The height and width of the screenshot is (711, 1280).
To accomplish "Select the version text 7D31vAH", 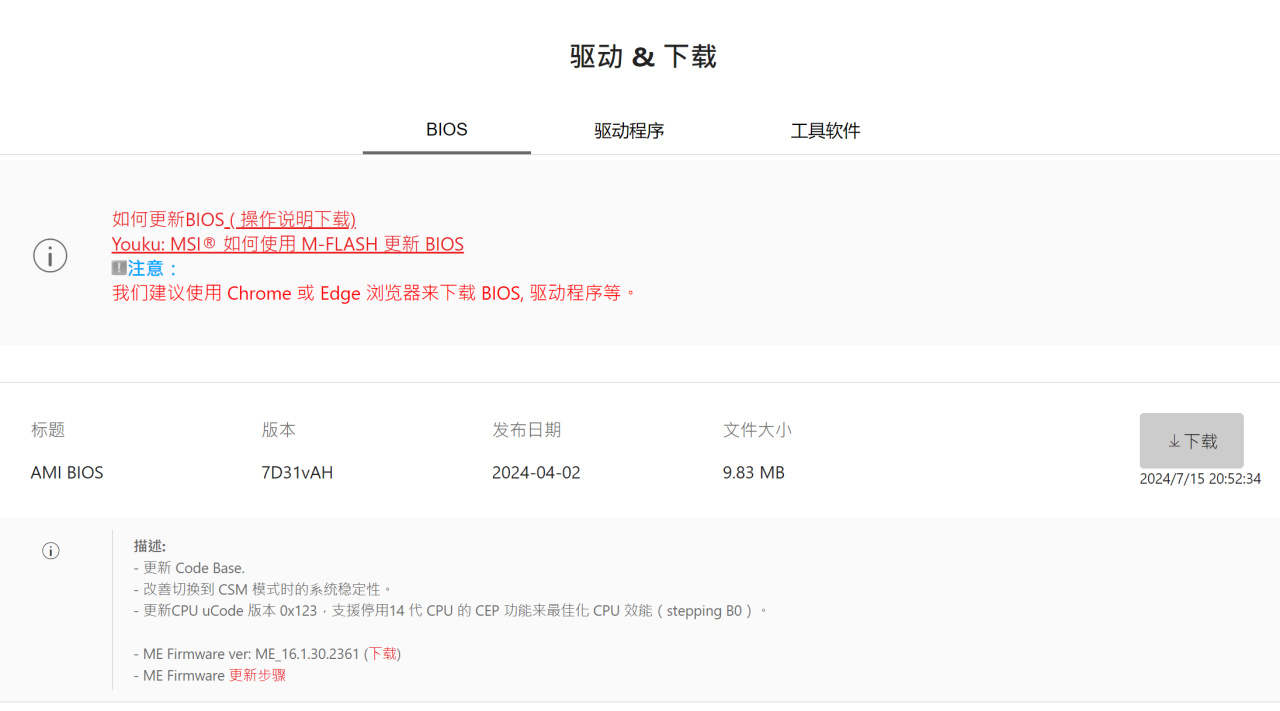I will [297, 473].
